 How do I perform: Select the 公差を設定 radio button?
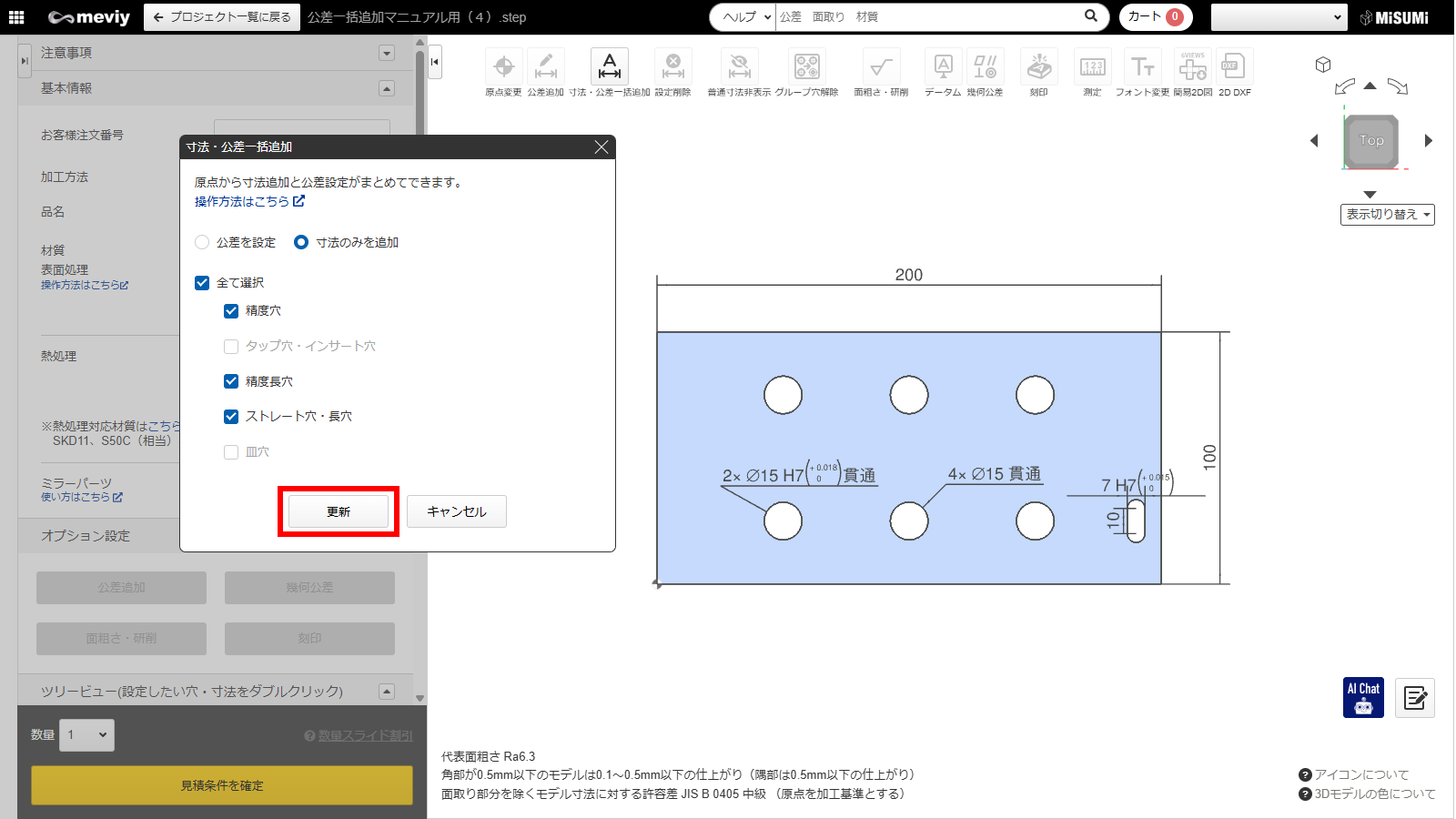[202, 242]
